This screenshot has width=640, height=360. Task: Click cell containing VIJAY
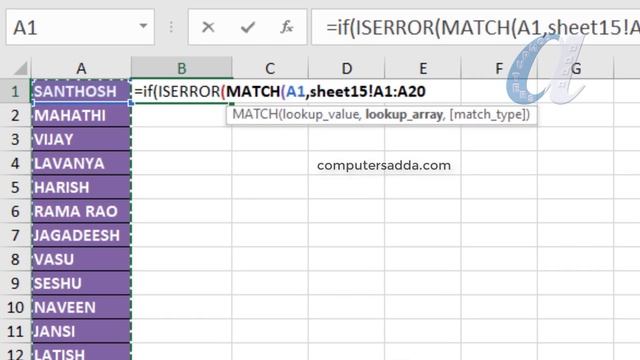point(81,139)
